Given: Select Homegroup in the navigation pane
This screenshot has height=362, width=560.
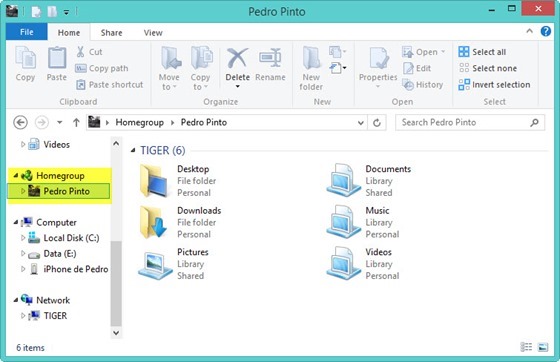Looking at the screenshot, I should 60,176.
